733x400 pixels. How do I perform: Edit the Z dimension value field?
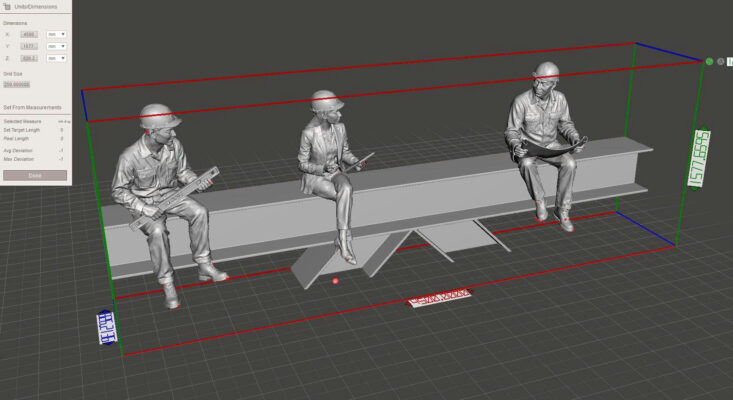click(29, 58)
